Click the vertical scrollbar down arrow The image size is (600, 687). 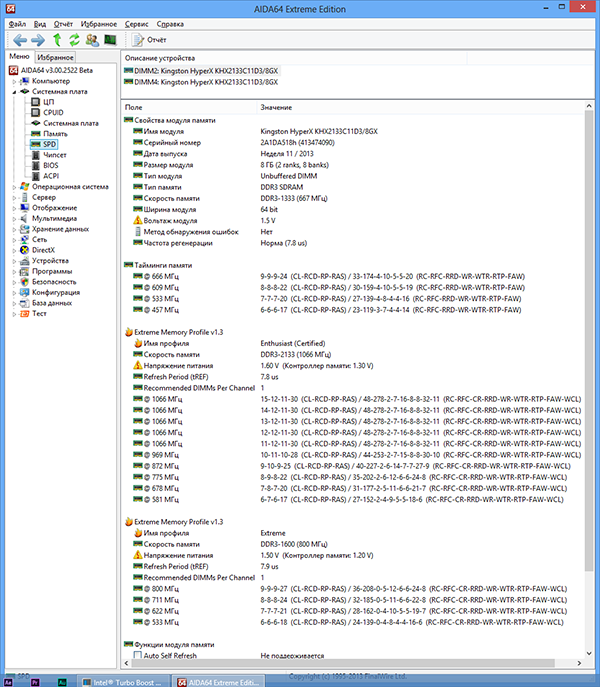[589, 653]
